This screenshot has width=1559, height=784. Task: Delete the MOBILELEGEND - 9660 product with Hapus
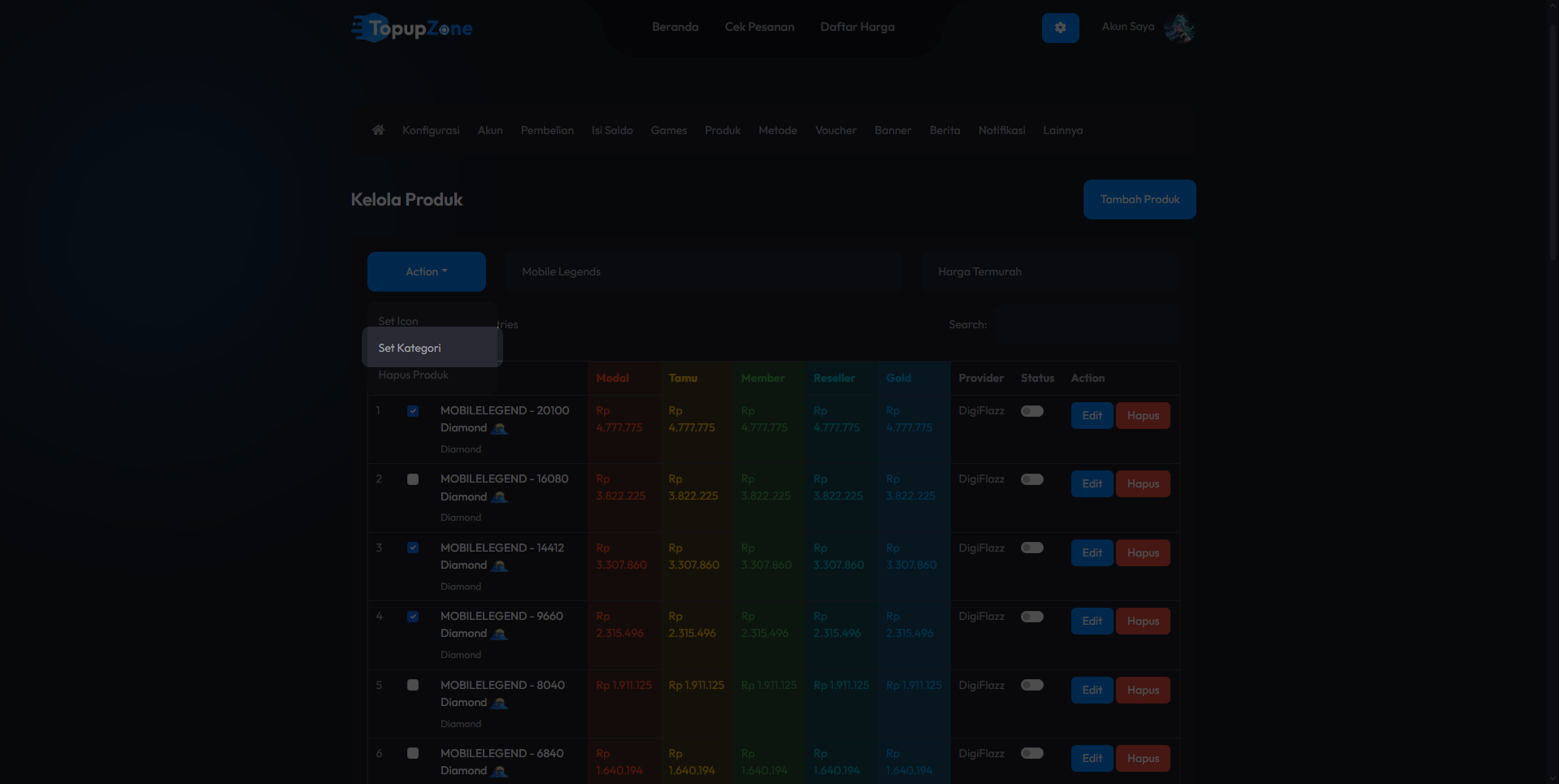(1143, 622)
